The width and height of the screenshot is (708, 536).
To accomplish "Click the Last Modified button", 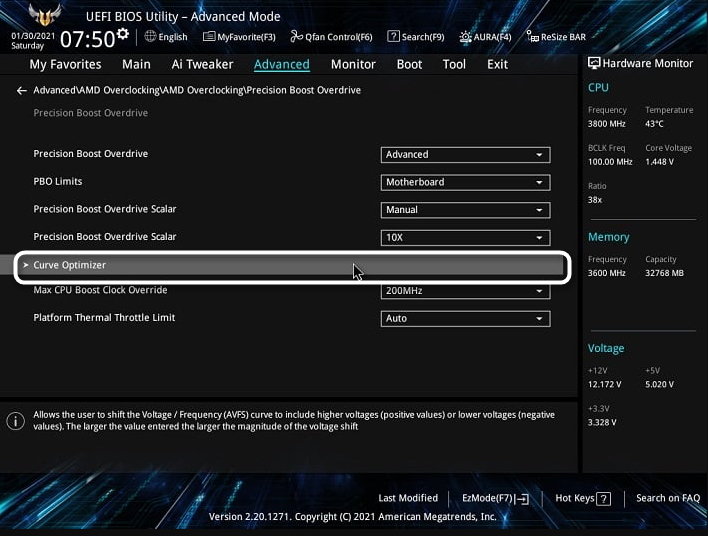I will [x=408, y=498].
